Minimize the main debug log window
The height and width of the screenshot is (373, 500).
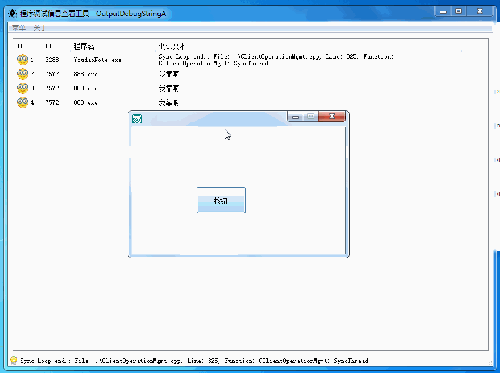[x=443, y=12]
